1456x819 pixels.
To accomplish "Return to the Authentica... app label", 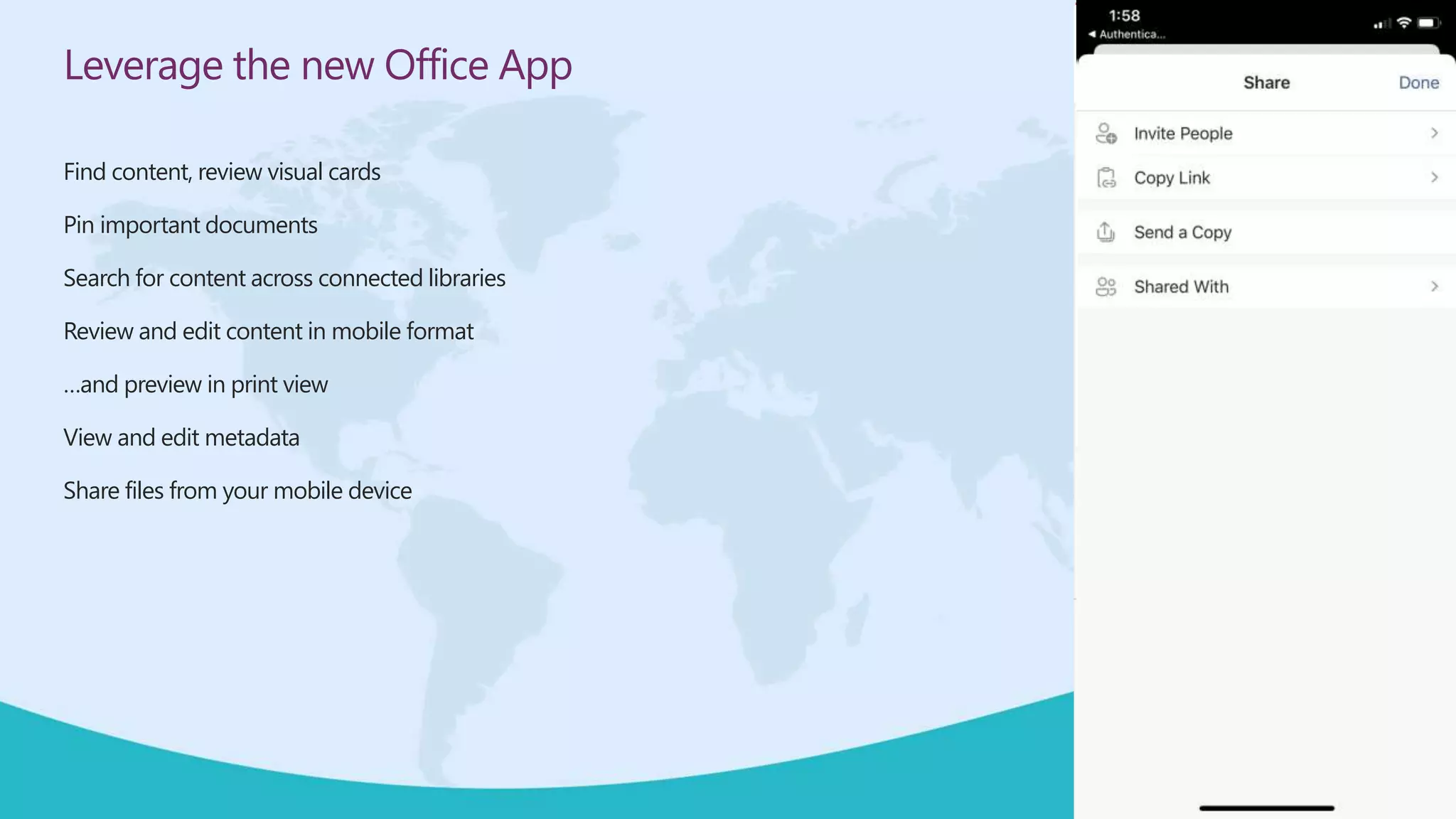I will (1132, 34).
